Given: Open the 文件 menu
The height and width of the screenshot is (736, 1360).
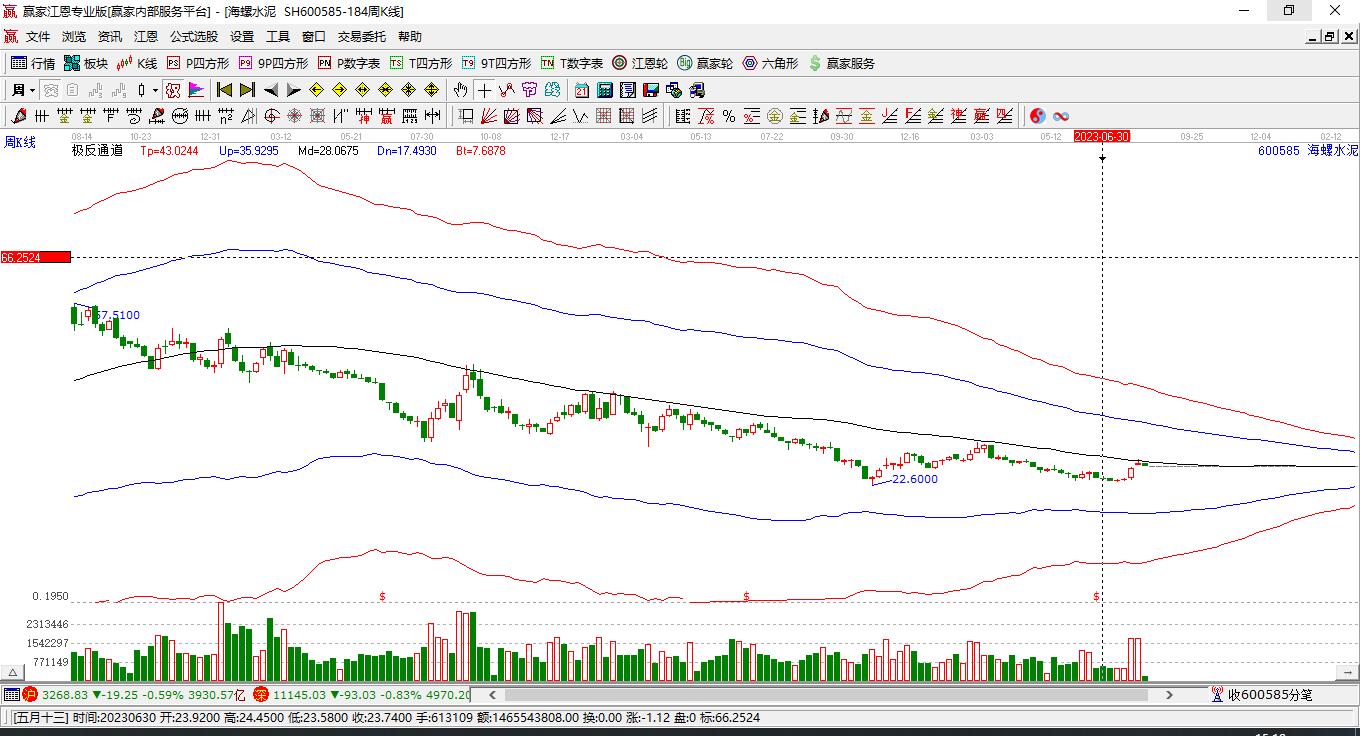Looking at the screenshot, I should pos(38,37).
